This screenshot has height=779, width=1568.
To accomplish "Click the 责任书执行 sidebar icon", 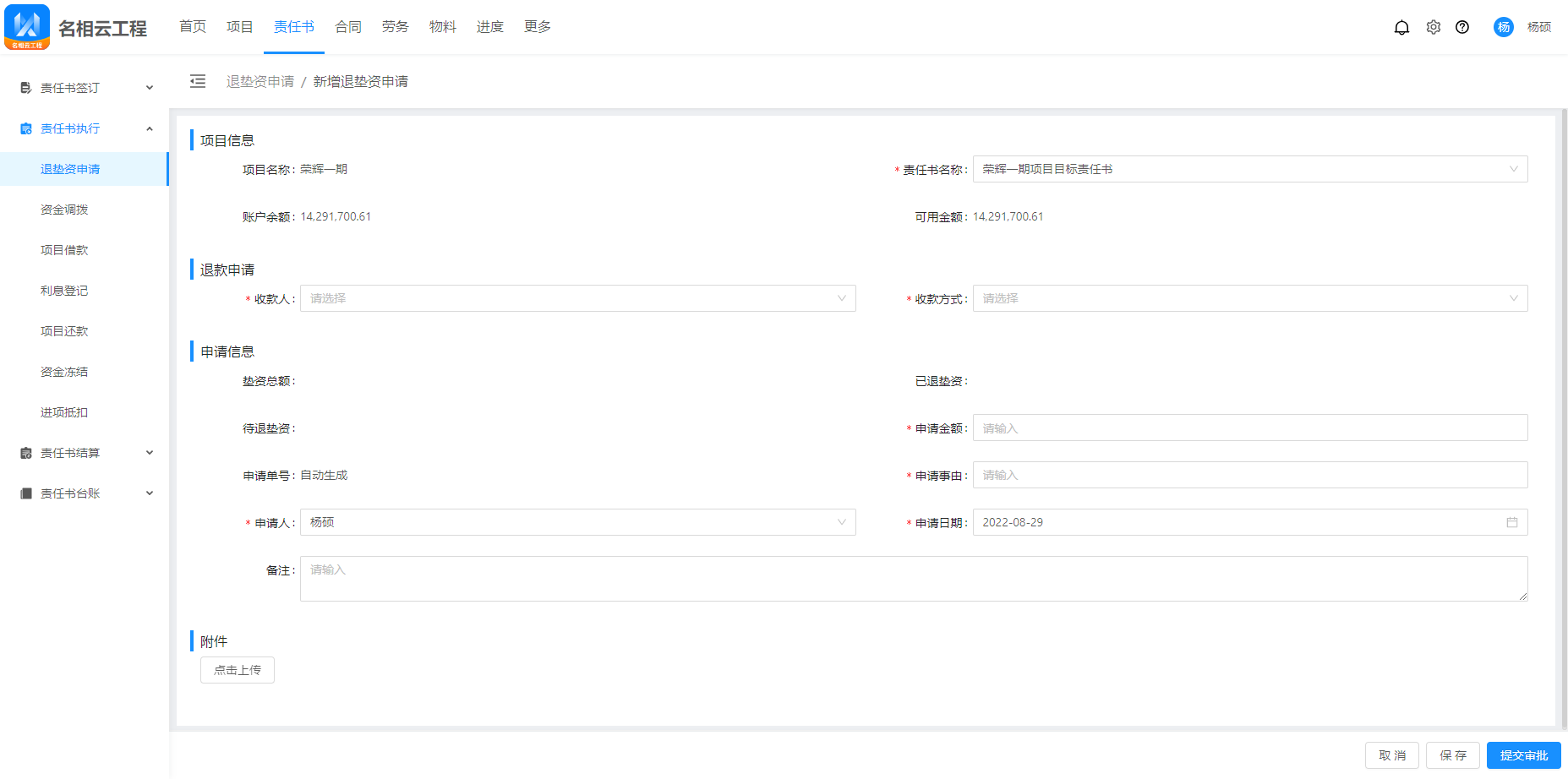I will coord(26,128).
